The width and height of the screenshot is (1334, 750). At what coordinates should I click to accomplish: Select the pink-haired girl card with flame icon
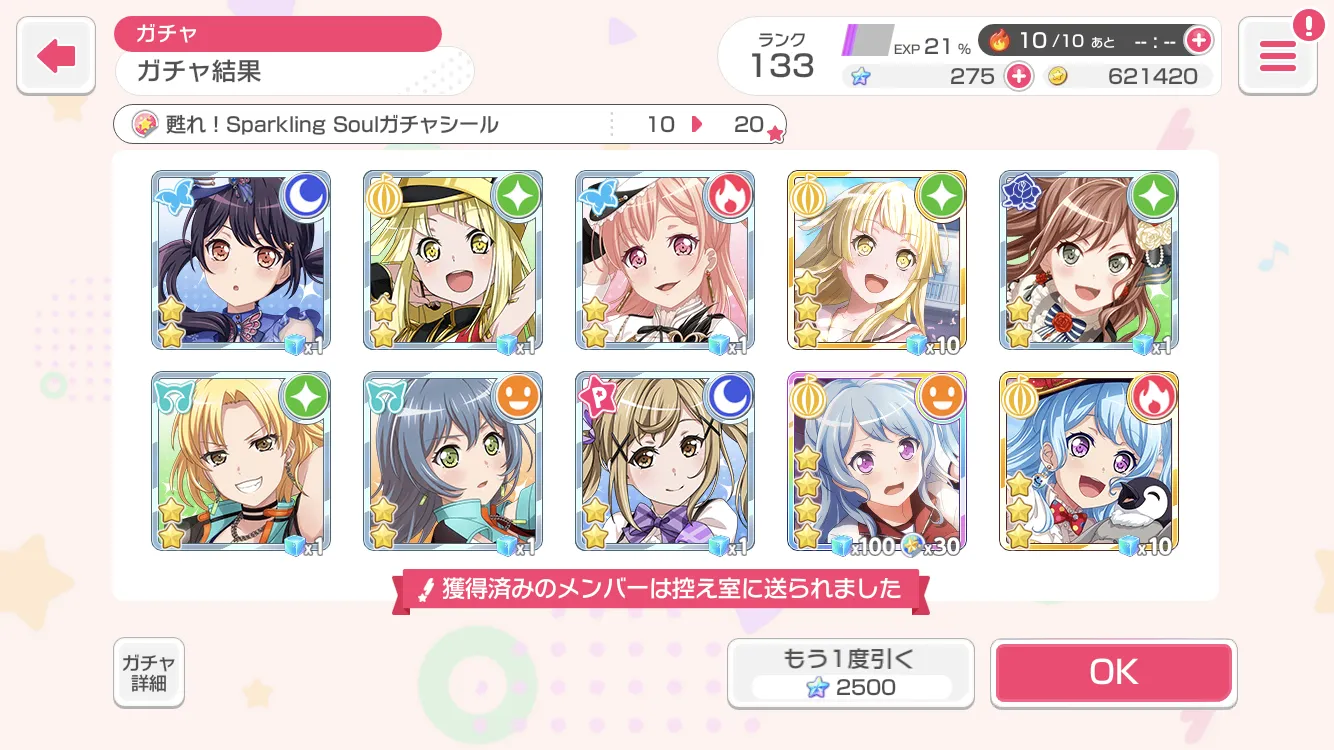coord(665,260)
